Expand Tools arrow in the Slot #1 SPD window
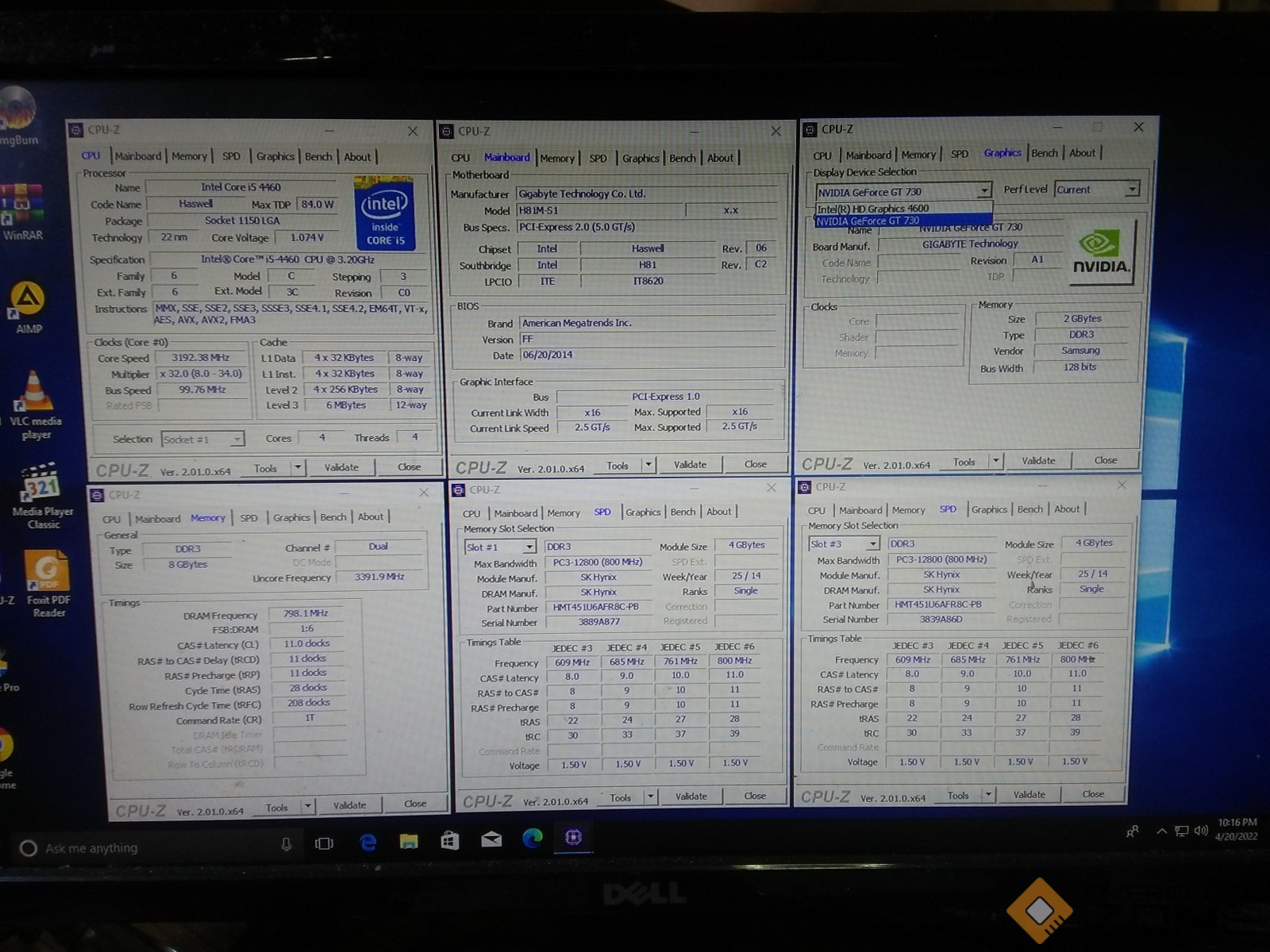Viewport: 1270px width, 952px height. (651, 797)
